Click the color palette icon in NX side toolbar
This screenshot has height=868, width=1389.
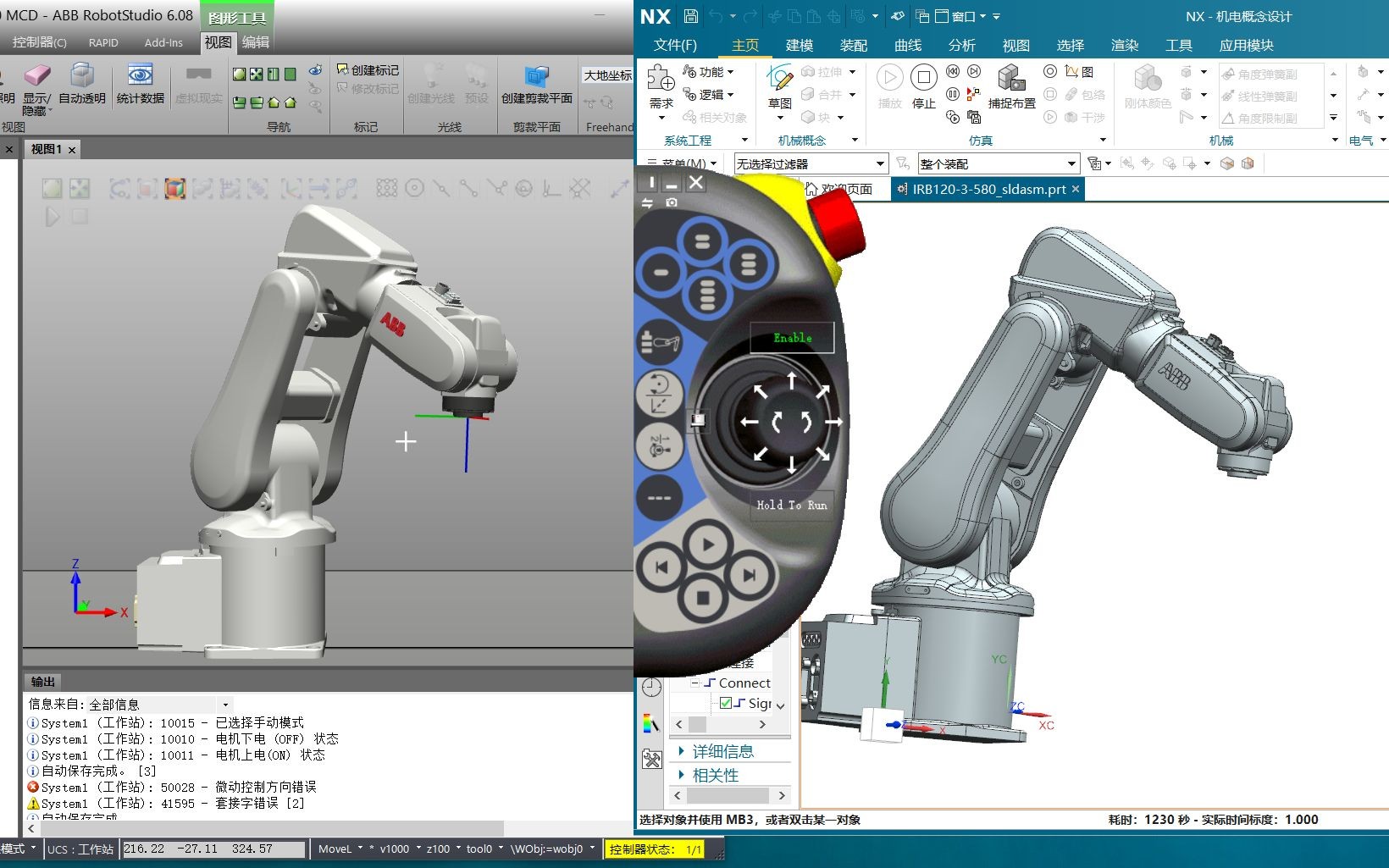651,721
